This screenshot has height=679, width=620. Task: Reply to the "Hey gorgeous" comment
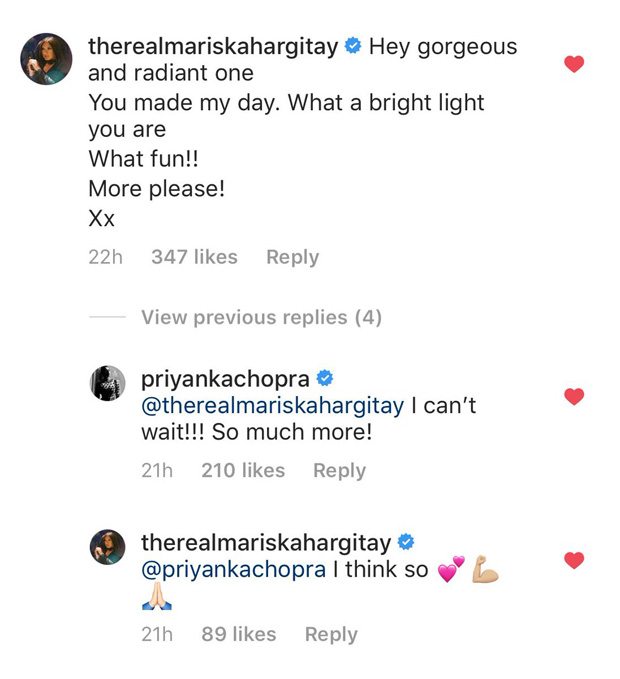(x=292, y=257)
